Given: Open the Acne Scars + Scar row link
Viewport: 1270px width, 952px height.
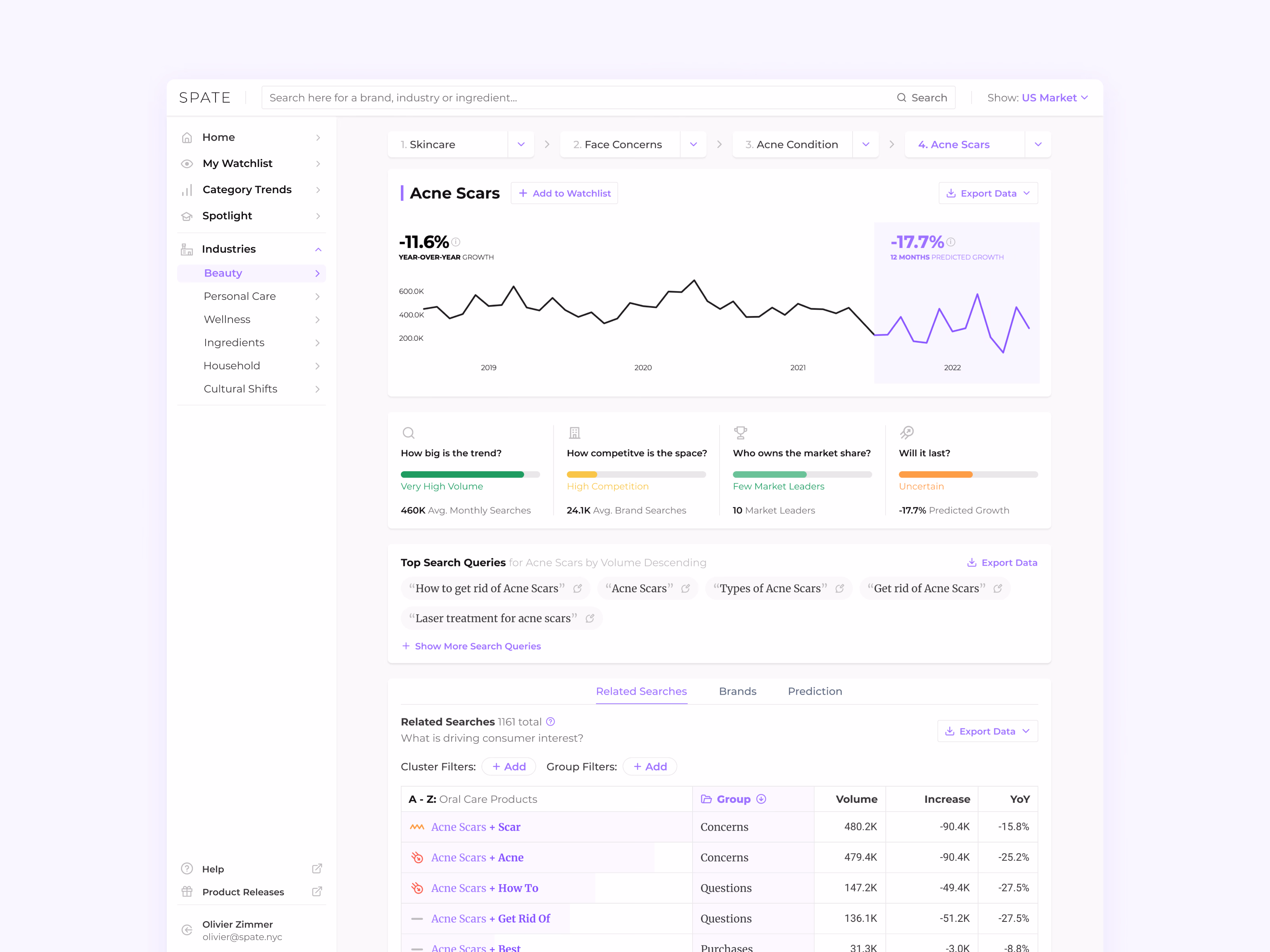Looking at the screenshot, I should tap(476, 827).
